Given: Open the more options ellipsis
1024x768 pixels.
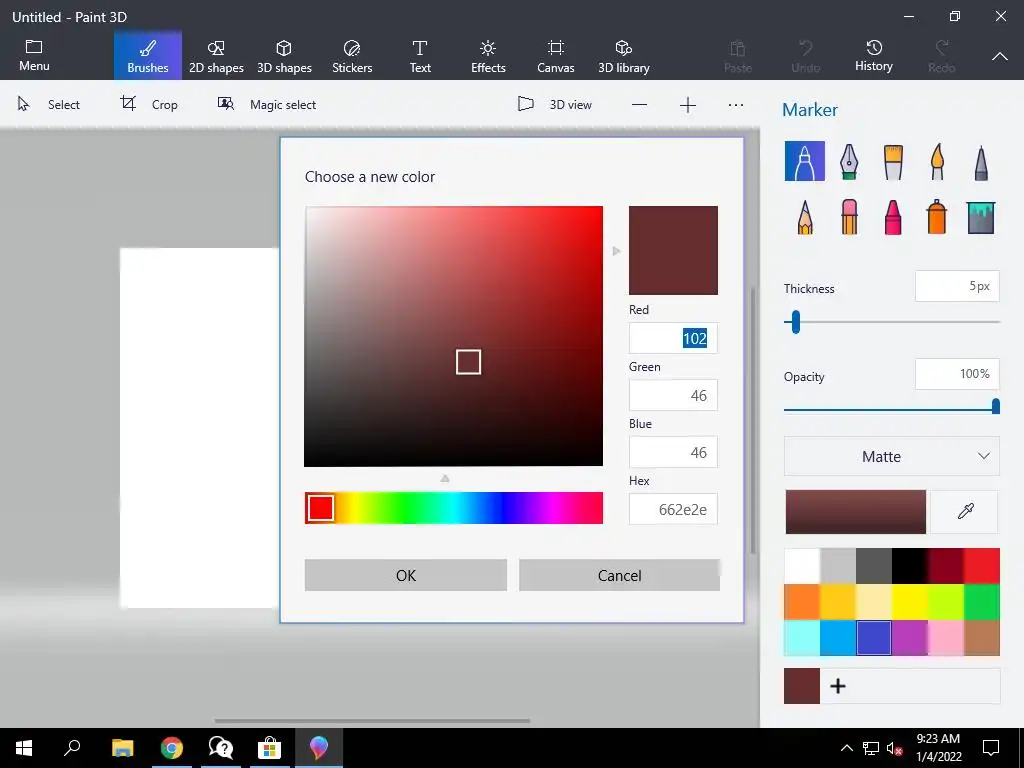Looking at the screenshot, I should (x=736, y=104).
